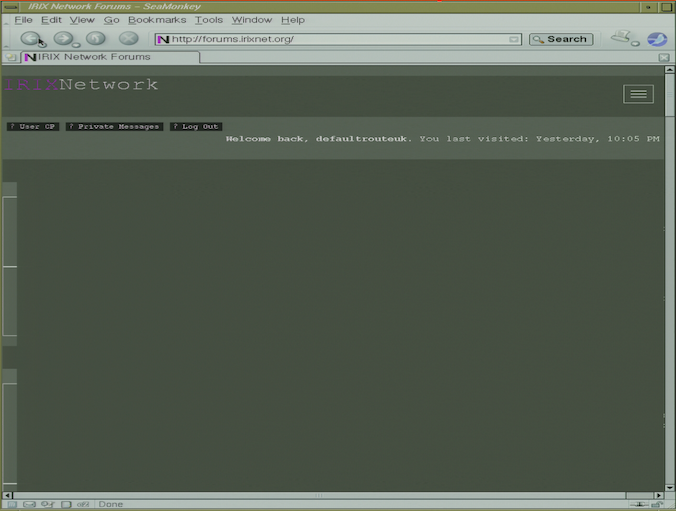Open the Forward button history dropdown arrow
The image size is (676, 511).
(x=76, y=45)
